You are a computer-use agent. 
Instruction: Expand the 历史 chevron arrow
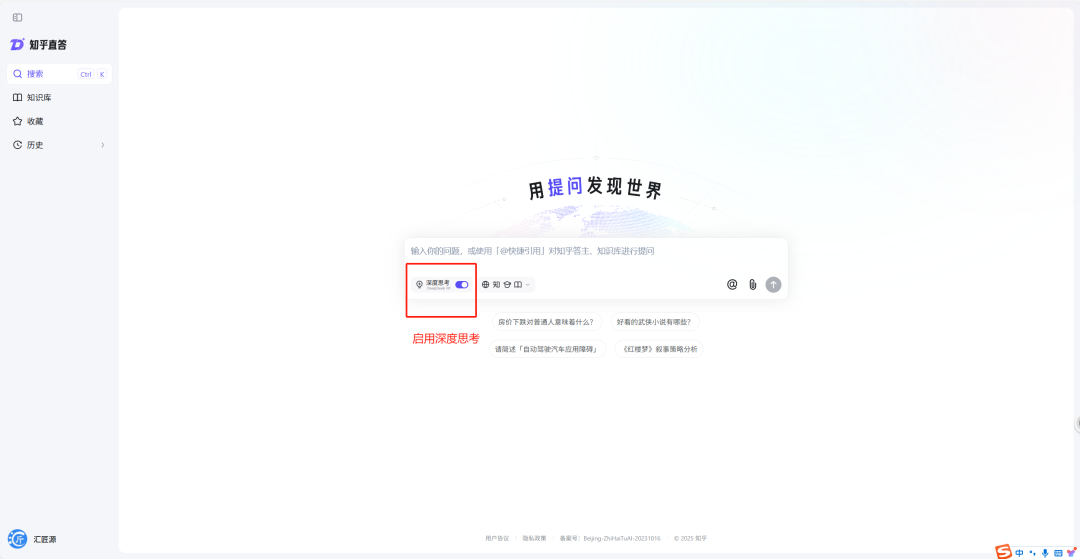[103, 145]
